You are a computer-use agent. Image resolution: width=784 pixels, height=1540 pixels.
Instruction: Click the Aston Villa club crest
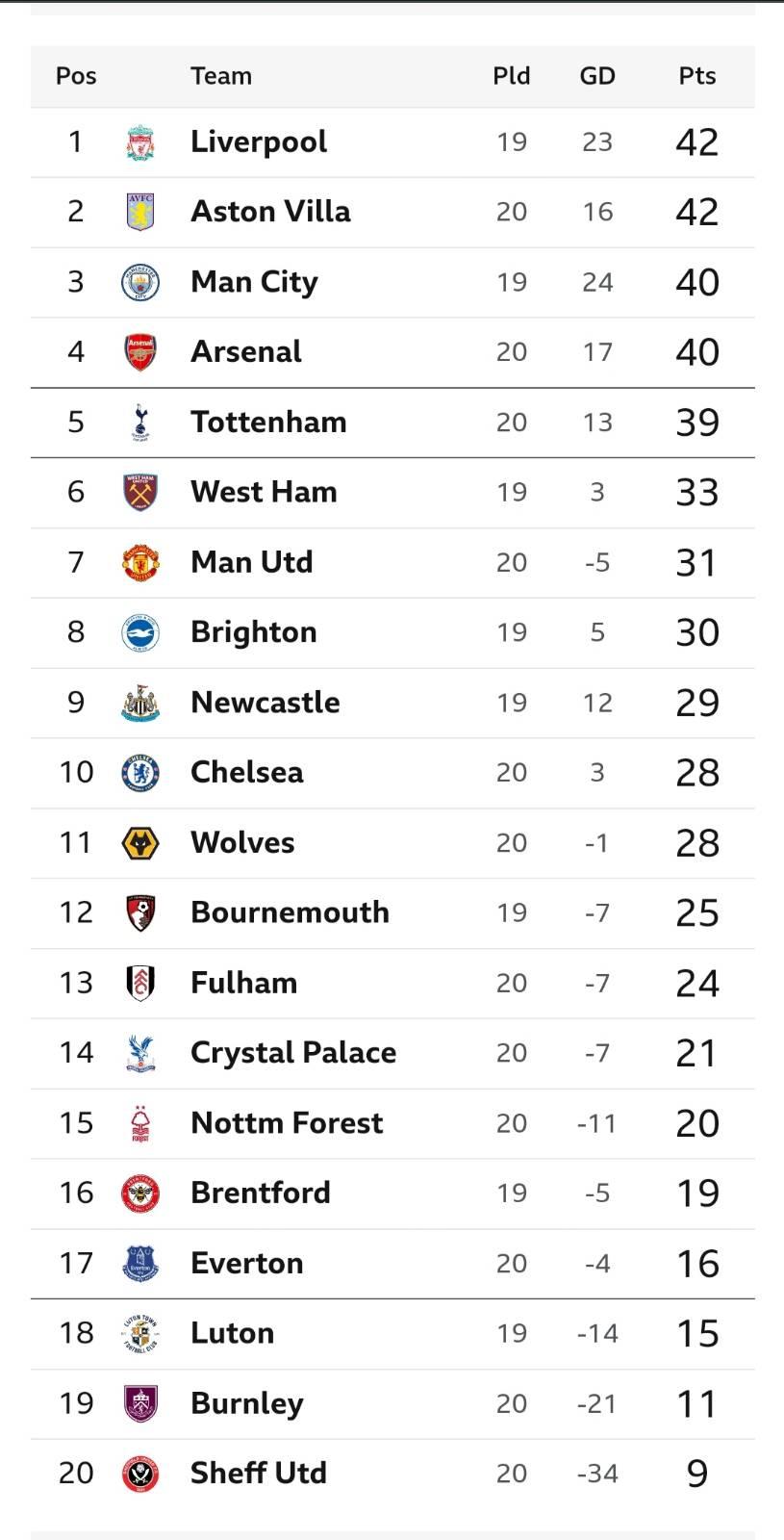point(140,212)
